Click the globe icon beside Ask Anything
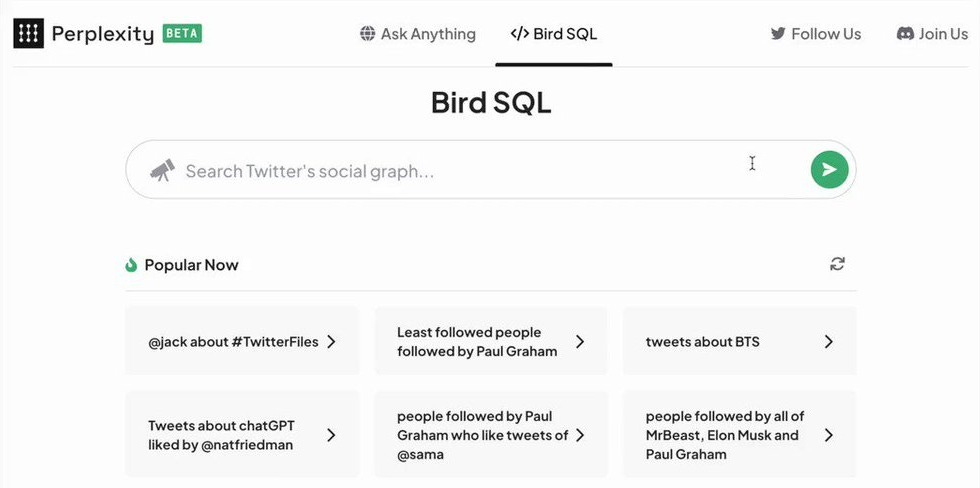 click(368, 34)
